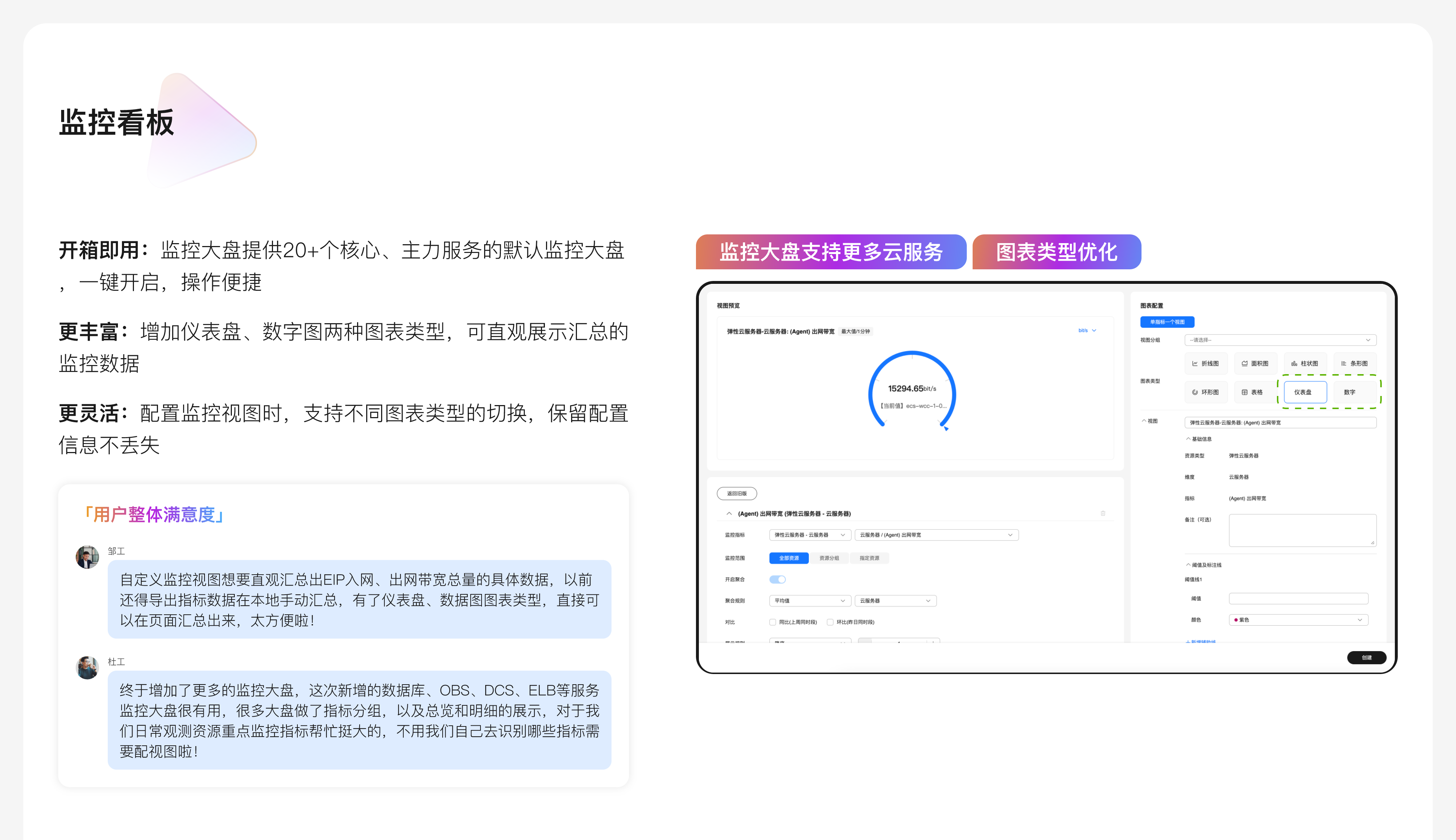The height and width of the screenshot is (840, 1456).
Task: Click the trash delete icon for metric
Action: (x=1103, y=514)
